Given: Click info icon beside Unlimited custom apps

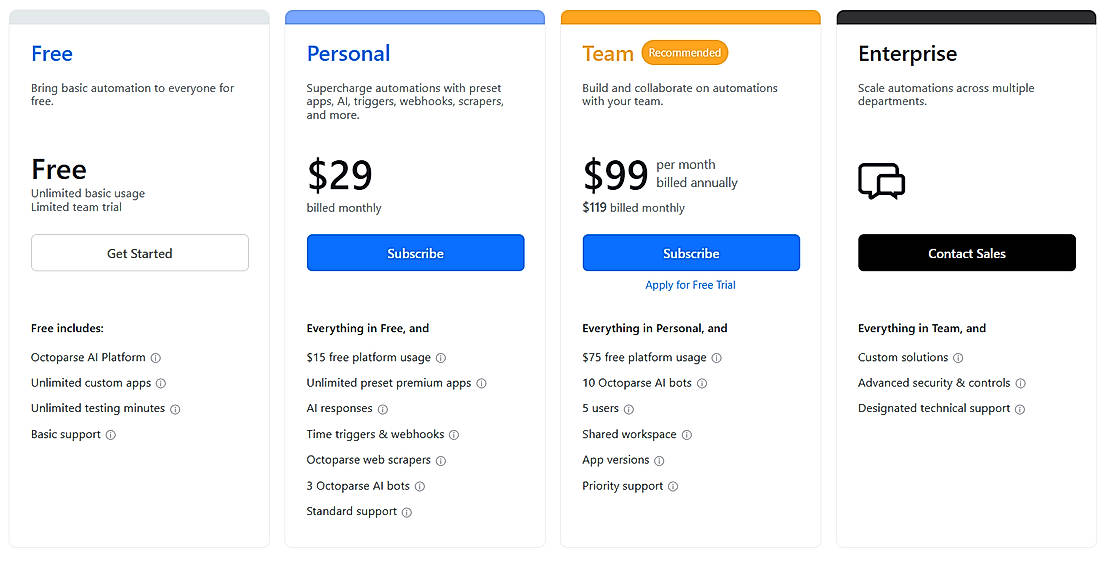Looking at the screenshot, I should 161,383.
